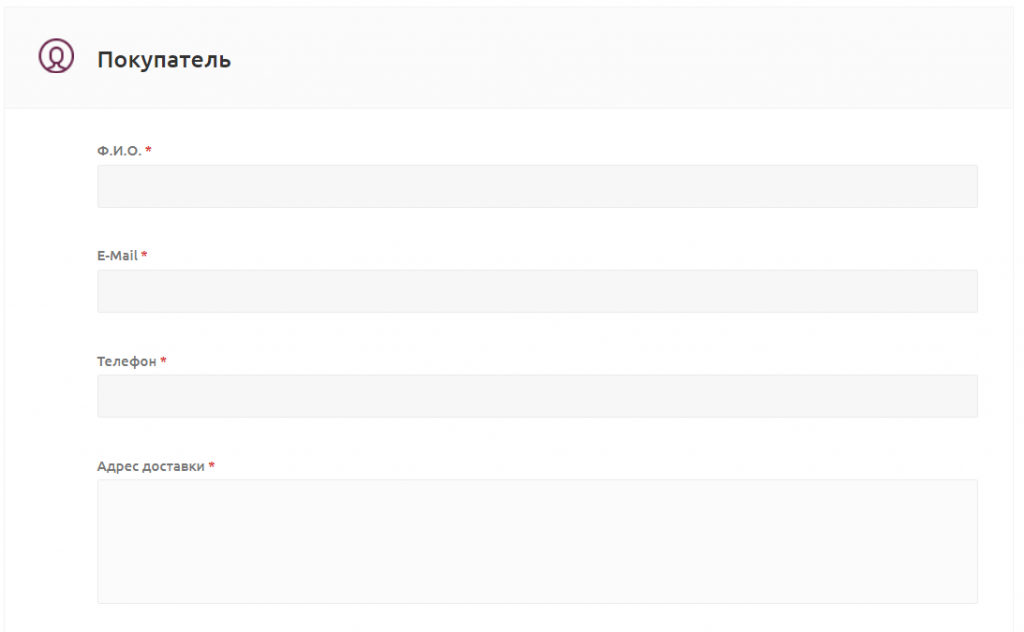The width and height of the screenshot is (1024, 632).
Task: Click the E-Mail field label
Action: click(x=117, y=255)
